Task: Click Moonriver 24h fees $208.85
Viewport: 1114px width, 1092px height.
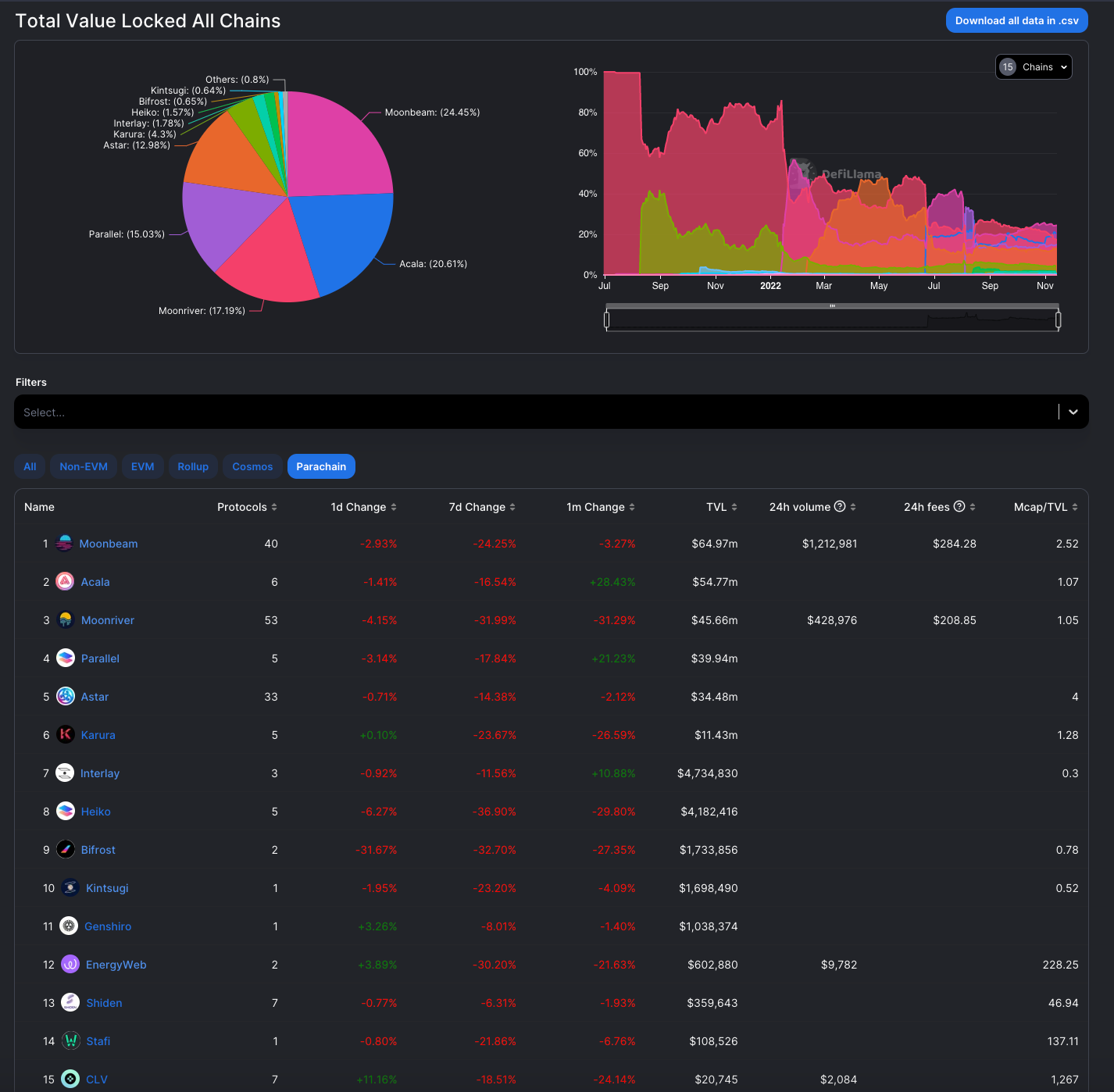Action: (955, 620)
